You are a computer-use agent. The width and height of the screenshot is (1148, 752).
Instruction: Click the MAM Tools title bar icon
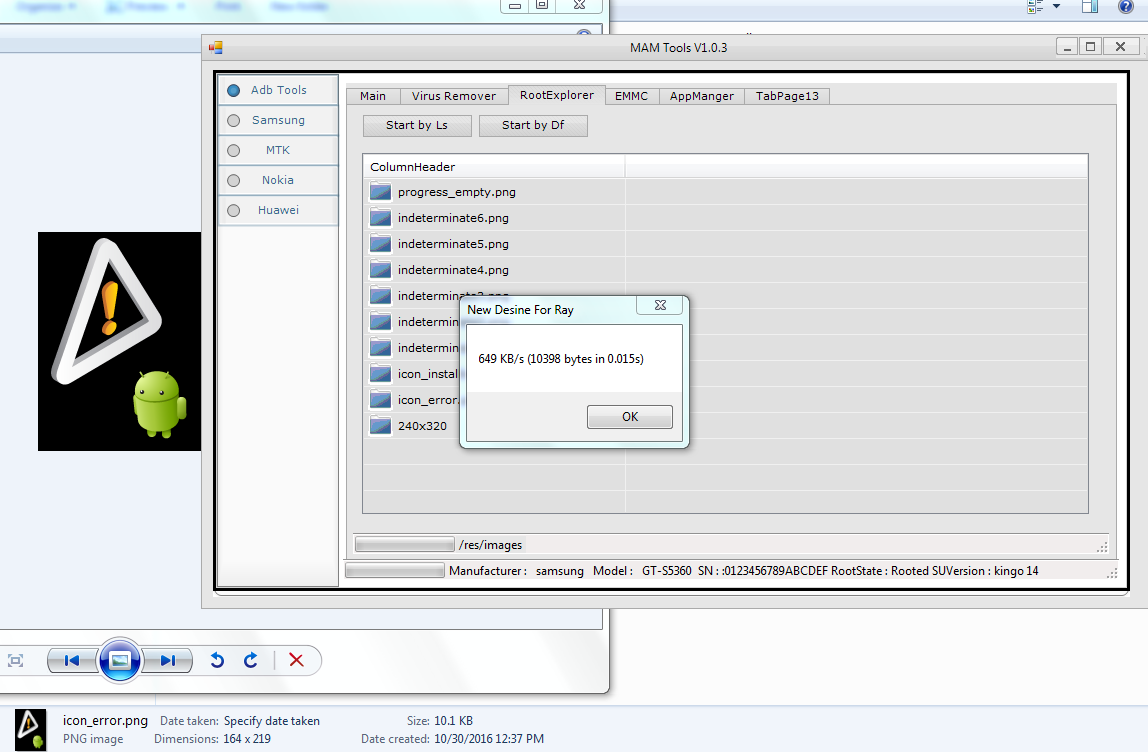(x=215, y=48)
